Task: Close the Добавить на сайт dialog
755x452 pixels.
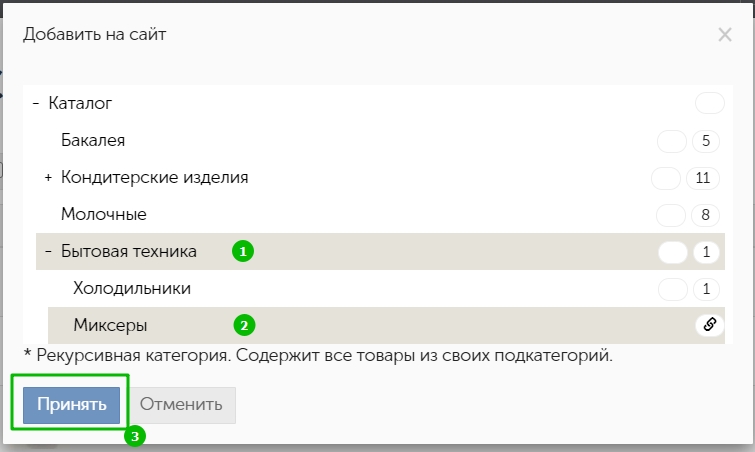Action: 725,35
